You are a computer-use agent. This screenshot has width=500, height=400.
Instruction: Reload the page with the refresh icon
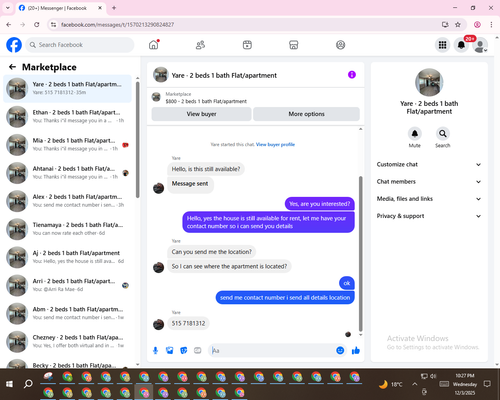click(37, 24)
